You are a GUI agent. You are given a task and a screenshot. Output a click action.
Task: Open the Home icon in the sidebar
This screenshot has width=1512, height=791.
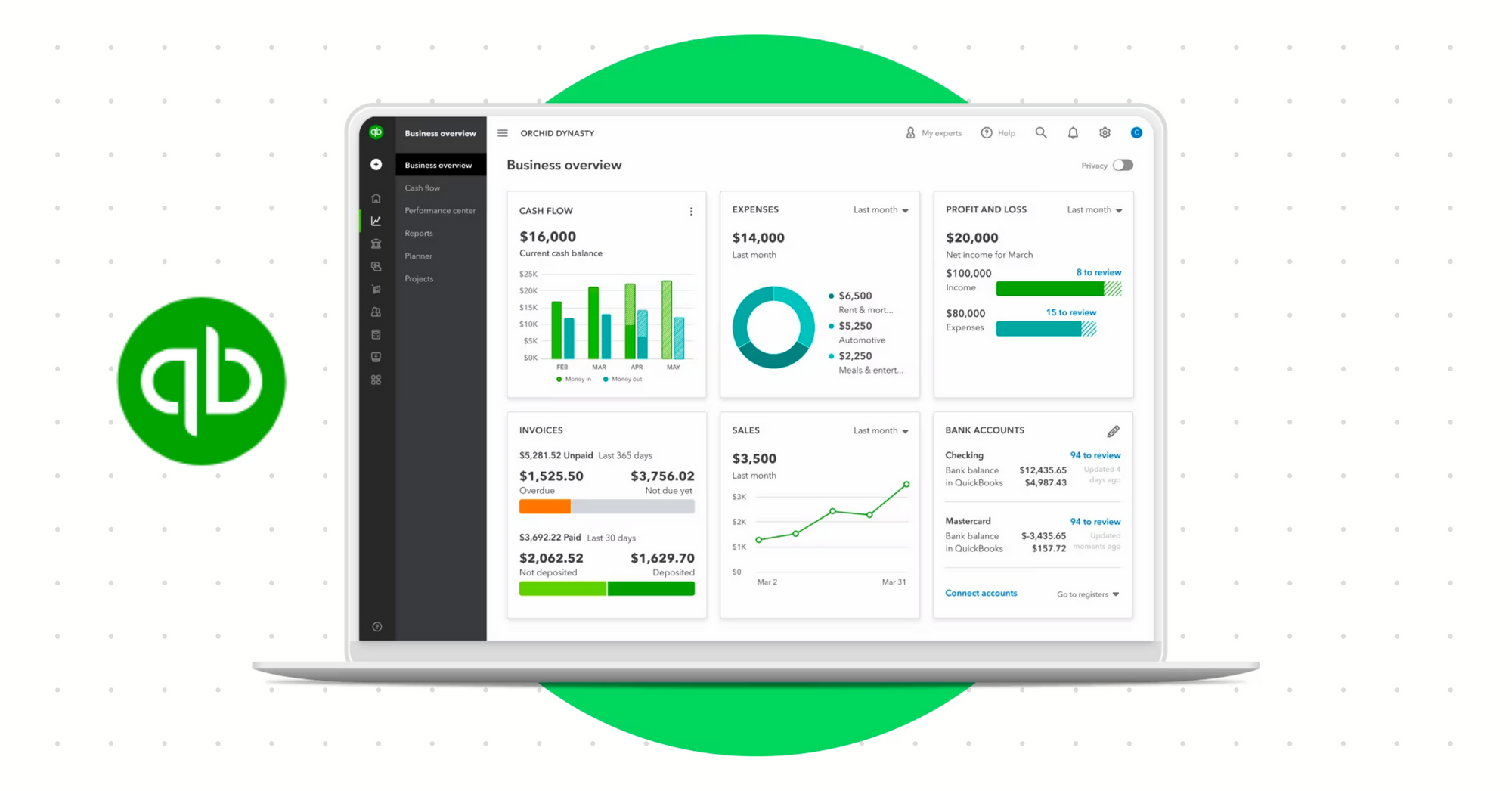click(376, 198)
